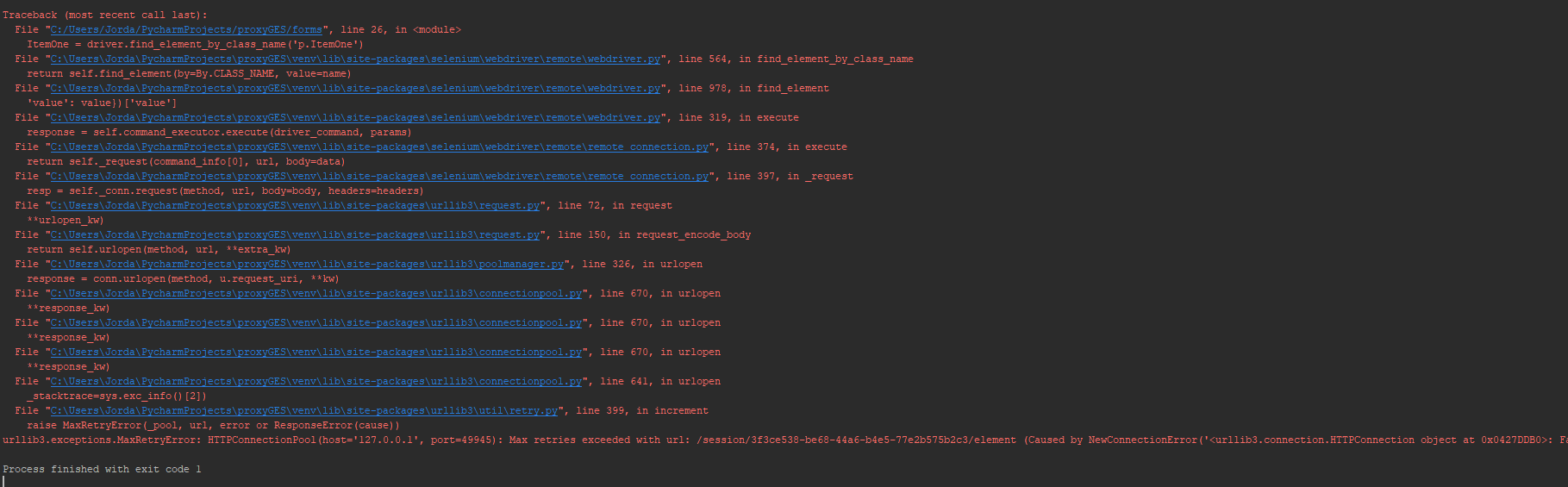Open remote_connection.py link for line 374
The image size is (1568, 487).
coord(378,147)
